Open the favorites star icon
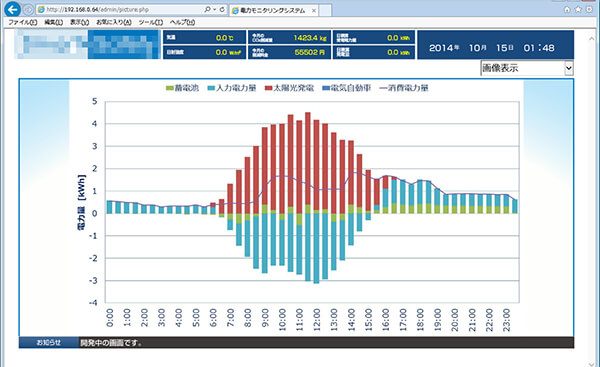The height and width of the screenshot is (367, 600). (x=578, y=9)
